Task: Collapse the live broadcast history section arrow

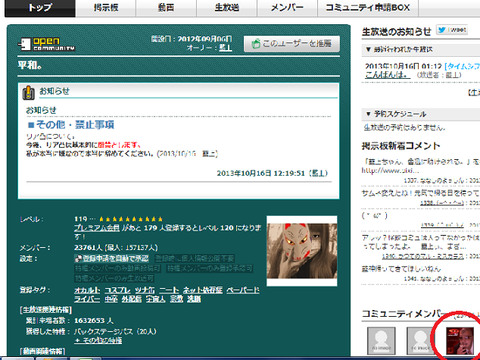Action: (368, 49)
